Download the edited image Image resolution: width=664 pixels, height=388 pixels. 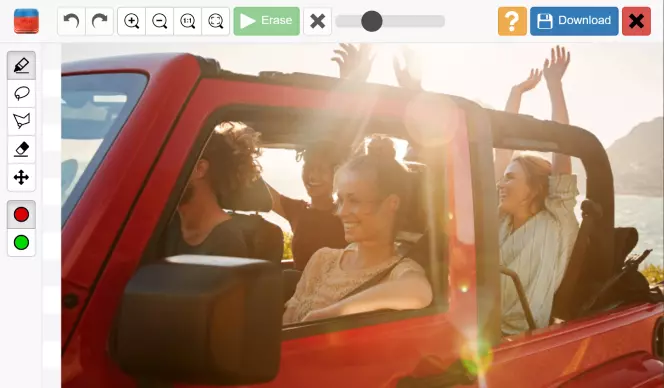tap(574, 21)
